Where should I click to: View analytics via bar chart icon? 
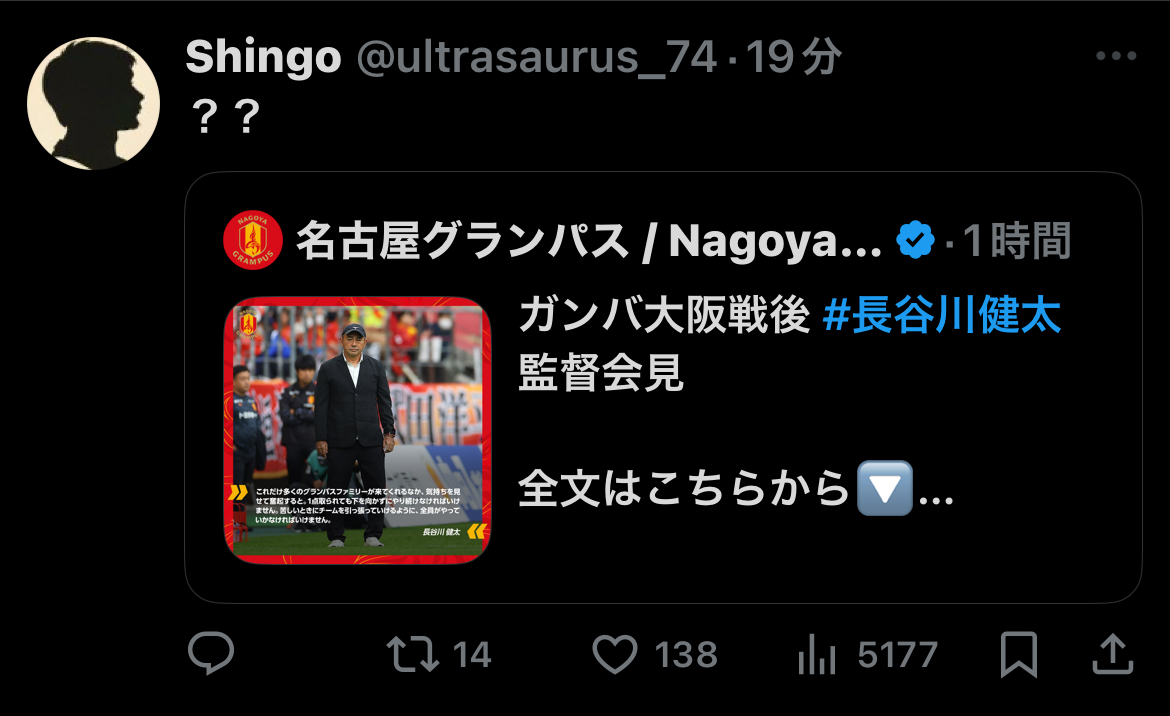[816, 655]
